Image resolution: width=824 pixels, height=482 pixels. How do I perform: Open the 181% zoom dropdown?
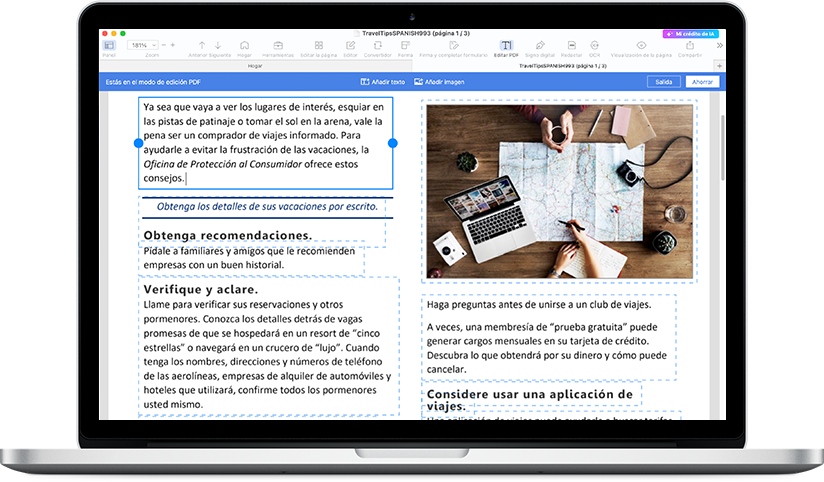(x=142, y=45)
